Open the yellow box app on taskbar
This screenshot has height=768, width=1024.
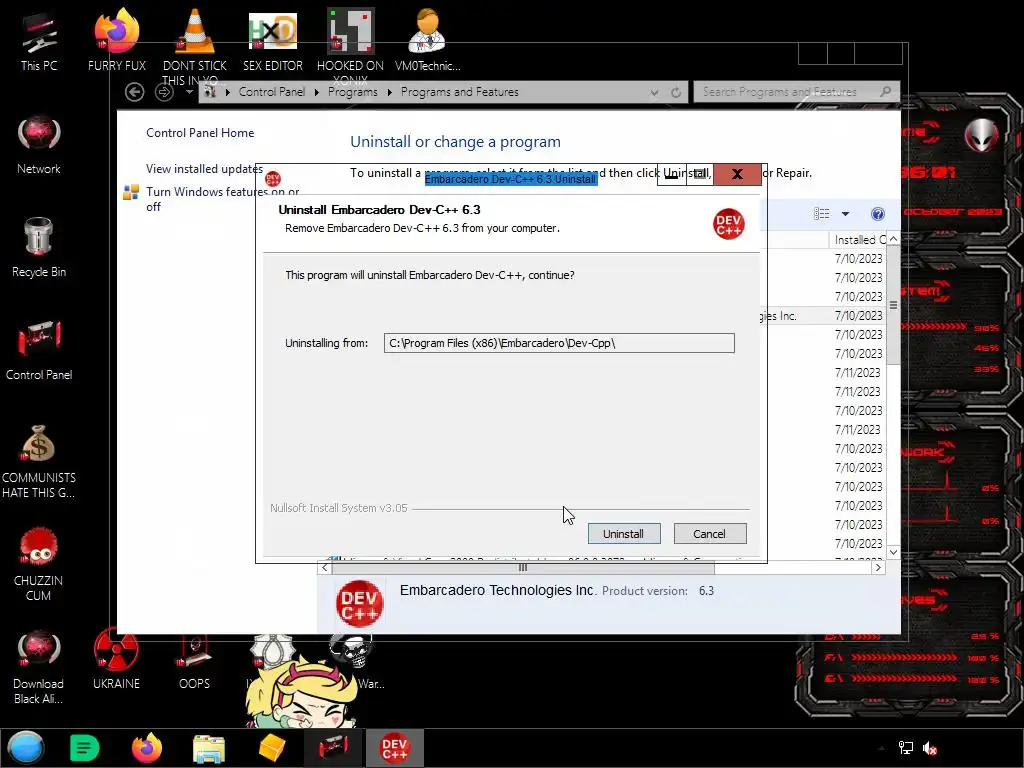(x=272, y=748)
